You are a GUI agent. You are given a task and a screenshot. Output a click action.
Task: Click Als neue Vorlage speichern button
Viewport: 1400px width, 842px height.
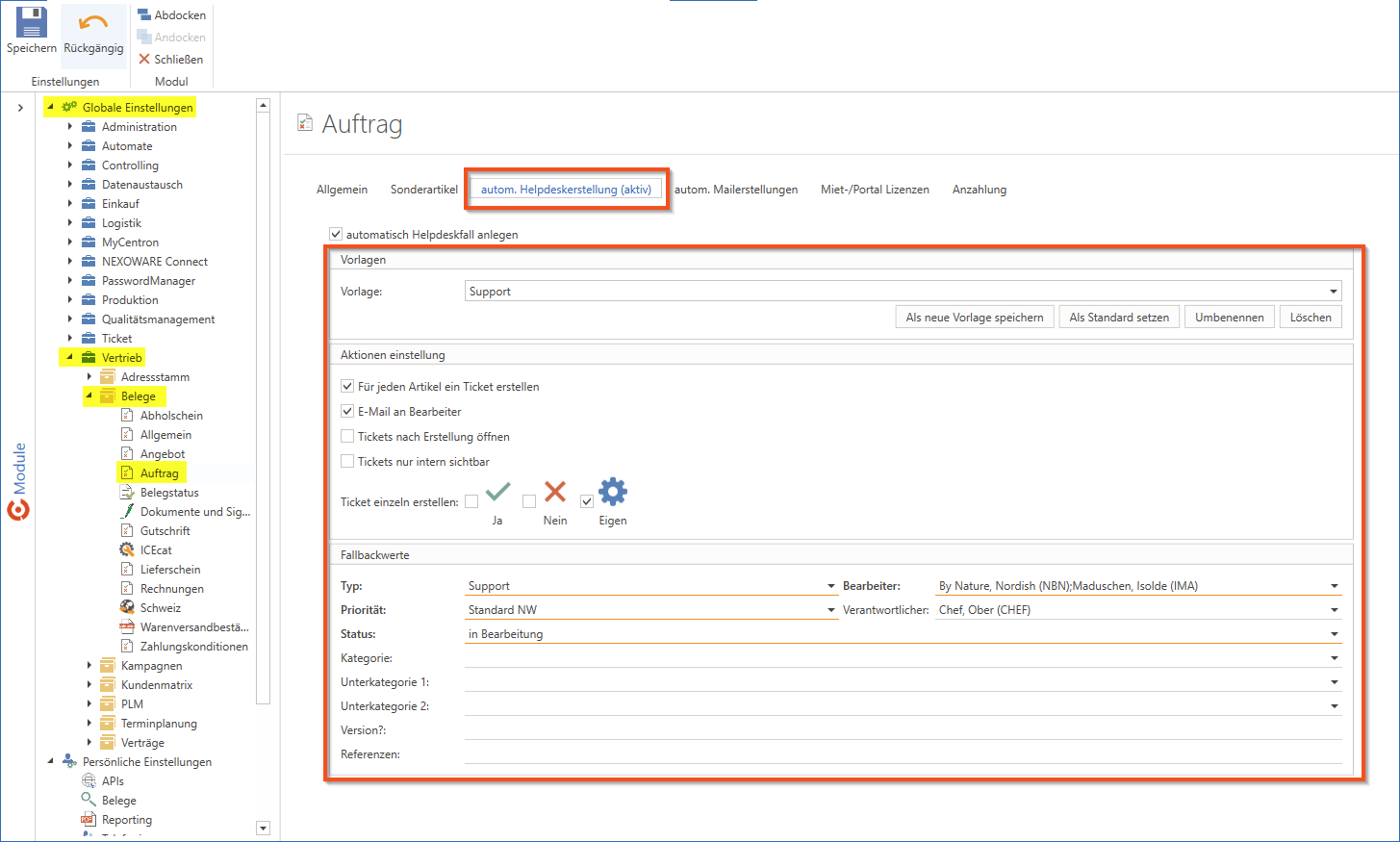coord(975,317)
